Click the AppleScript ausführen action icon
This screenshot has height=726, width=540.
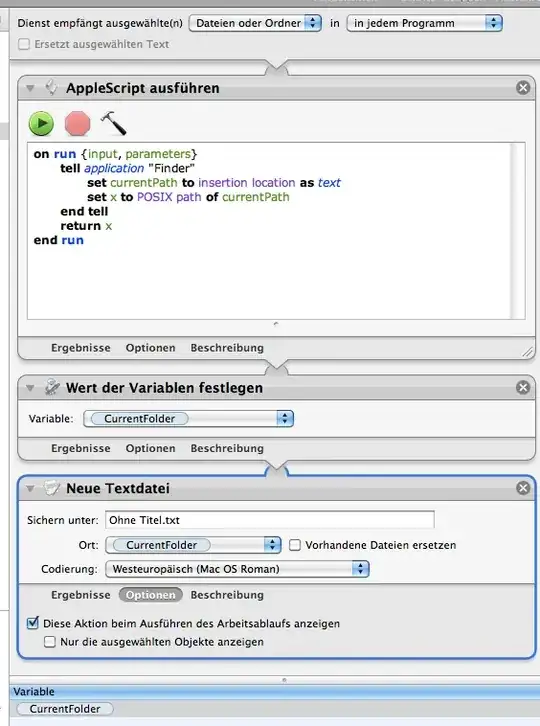[x=52, y=88]
